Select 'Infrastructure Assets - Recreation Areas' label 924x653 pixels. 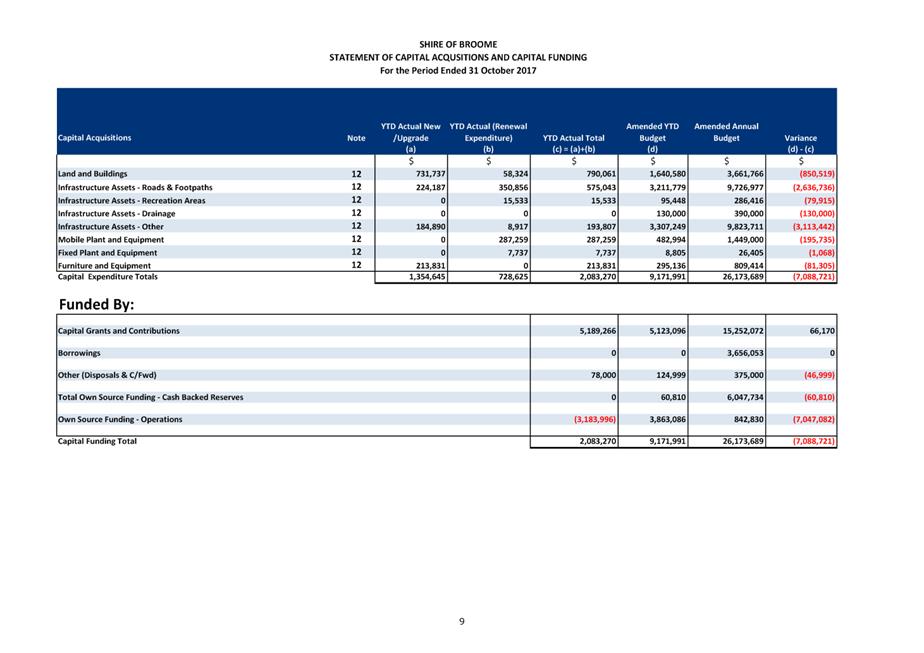(x=131, y=200)
